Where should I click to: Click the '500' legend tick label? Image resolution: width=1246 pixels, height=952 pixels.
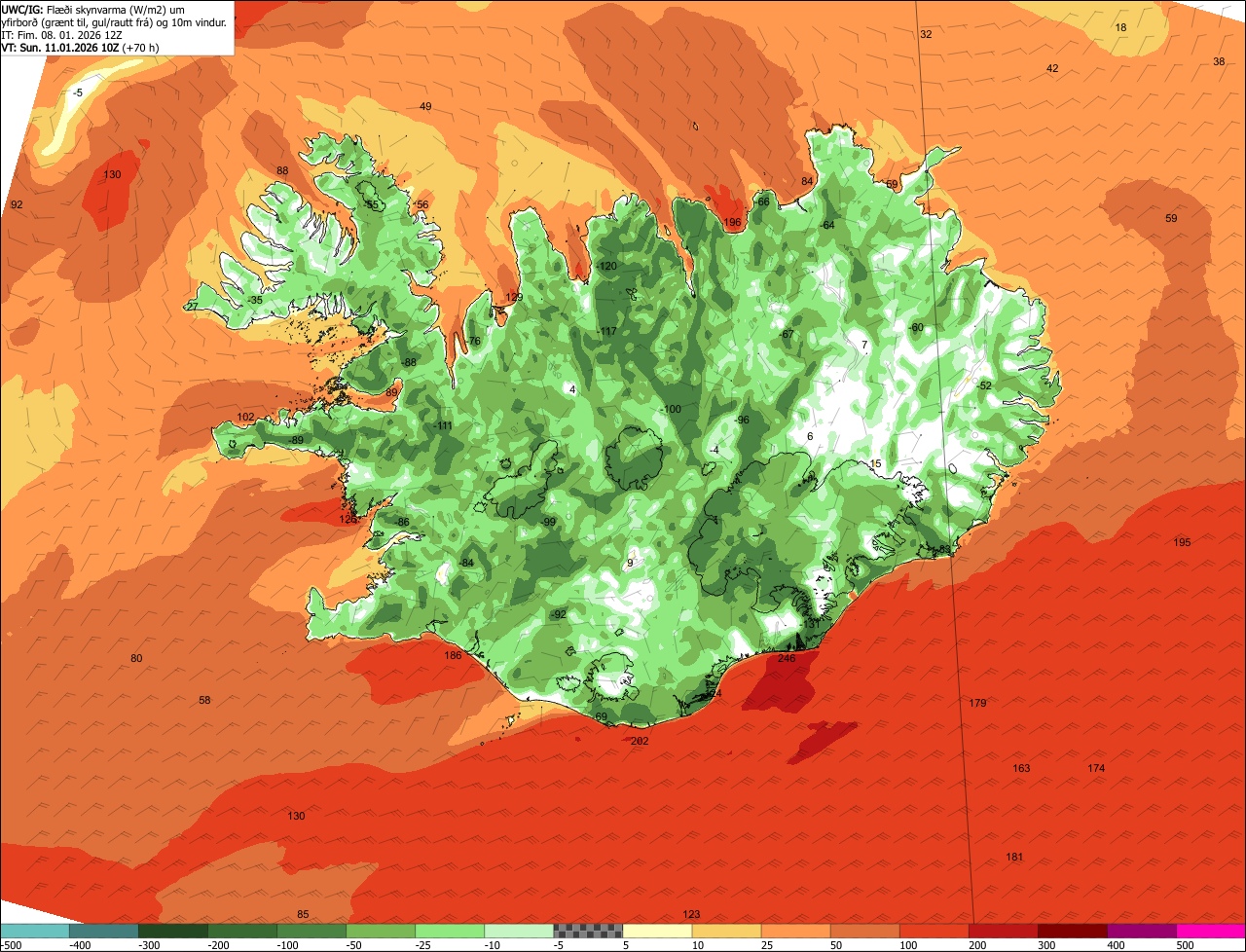point(1185,944)
